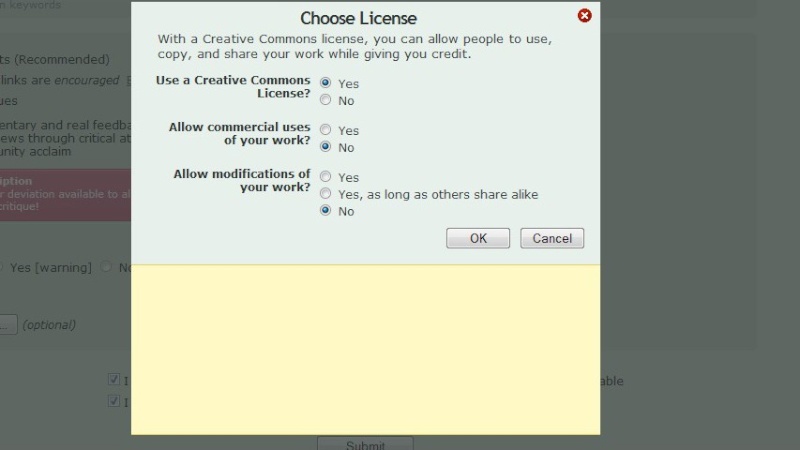Click the Creative Commons description paragraph
Image resolution: width=800 pixels, height=450 pixels.
click(x=355, y=46)
